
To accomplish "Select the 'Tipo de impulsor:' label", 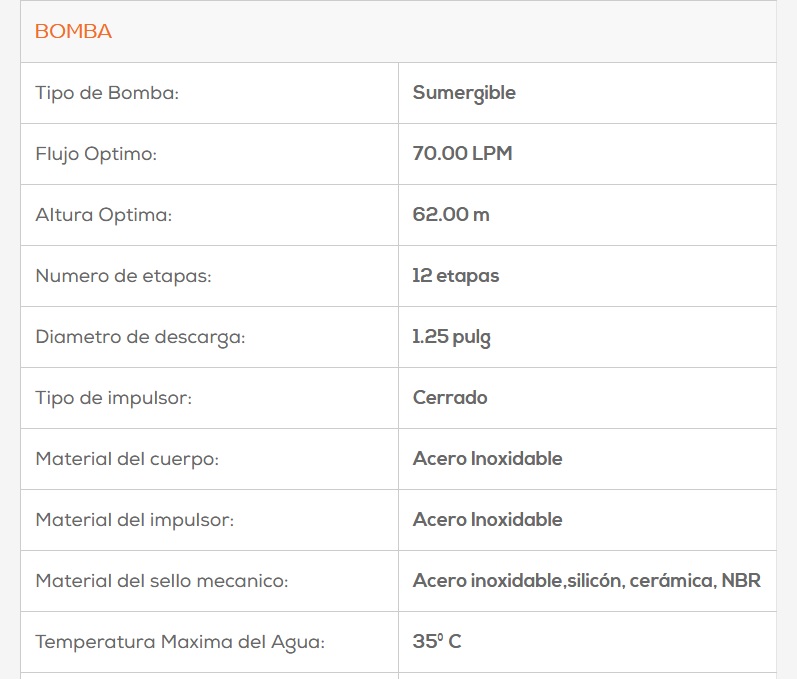I will tap(113, 398).
